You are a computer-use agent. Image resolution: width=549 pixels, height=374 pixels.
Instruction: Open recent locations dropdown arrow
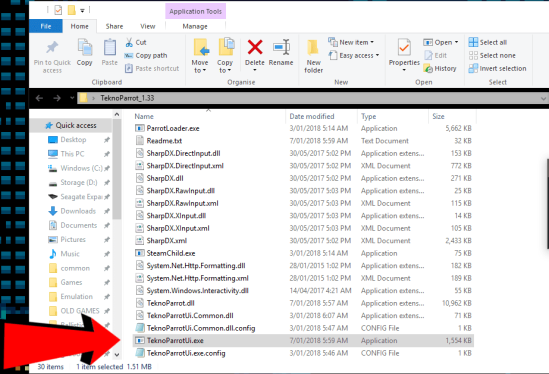click(x=72, y=98)
